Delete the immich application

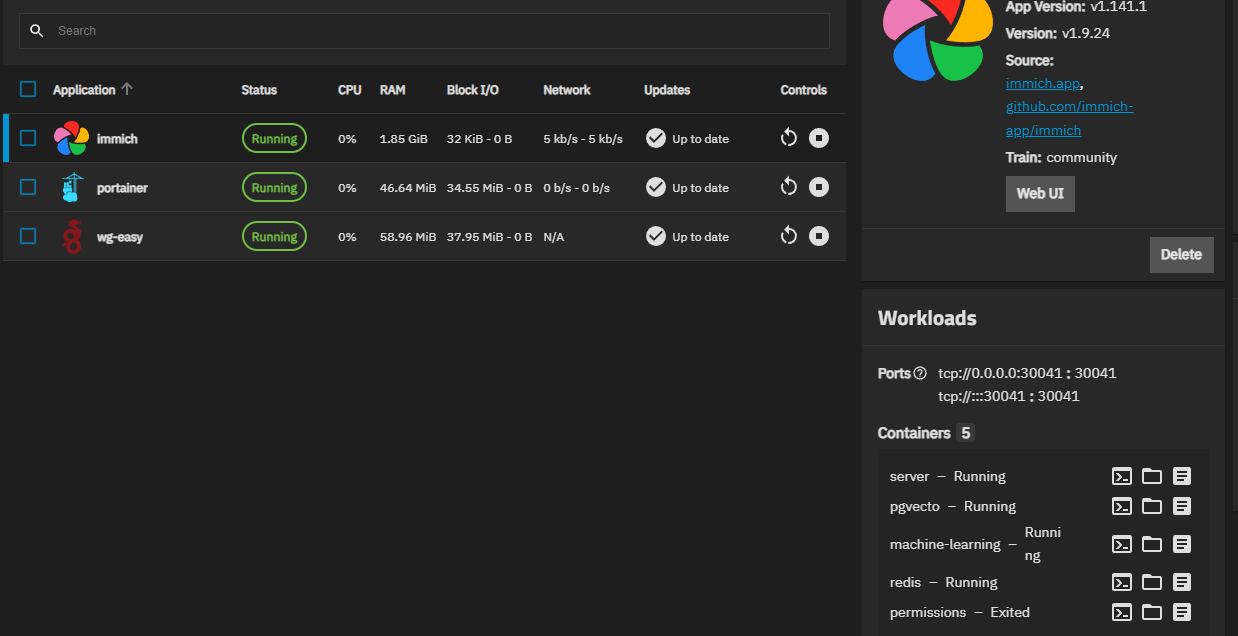(1181, 255)
